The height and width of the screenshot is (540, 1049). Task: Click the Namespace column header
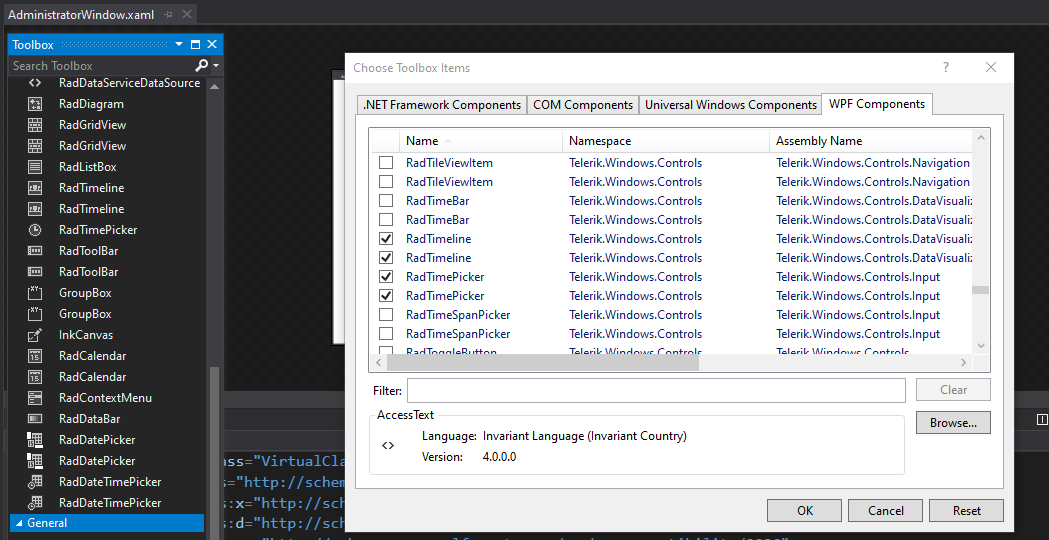666,141
